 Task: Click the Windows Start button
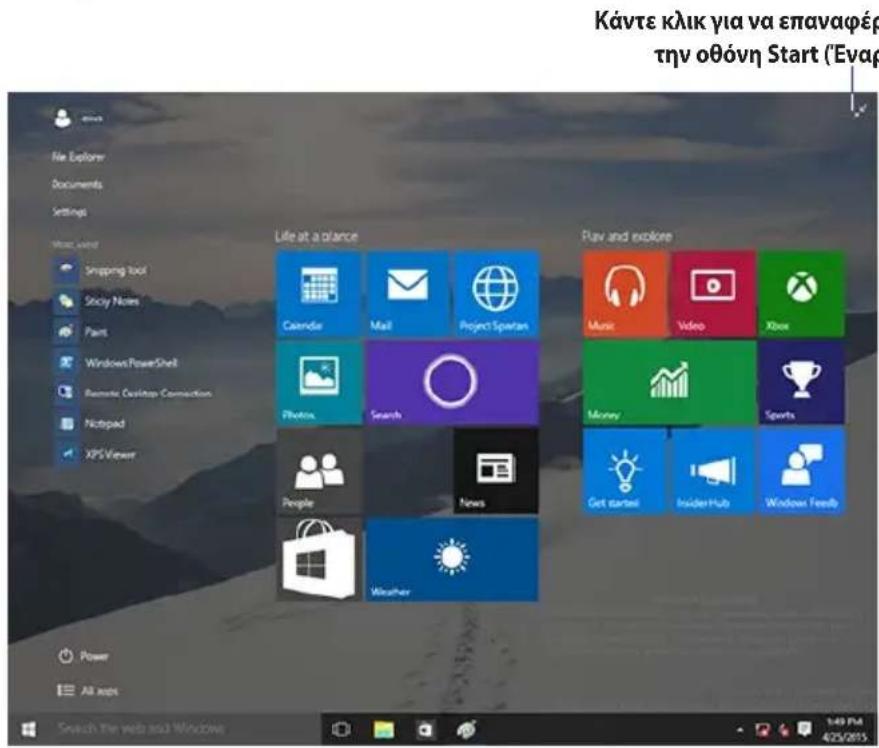pyautogui.click(x=28, y=729)
